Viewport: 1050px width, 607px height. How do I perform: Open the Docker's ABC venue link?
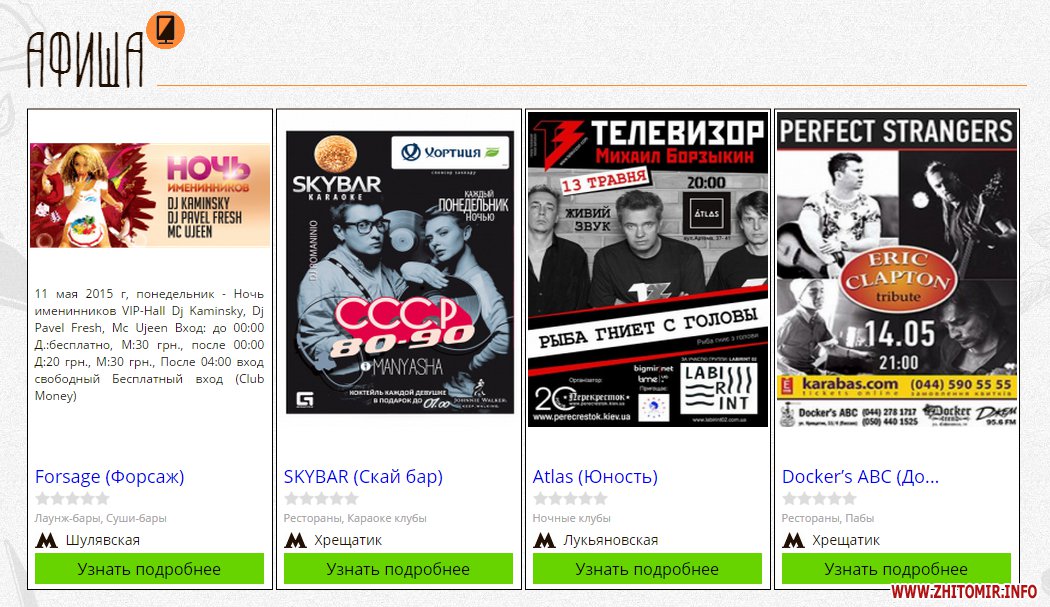pos(860,476)
